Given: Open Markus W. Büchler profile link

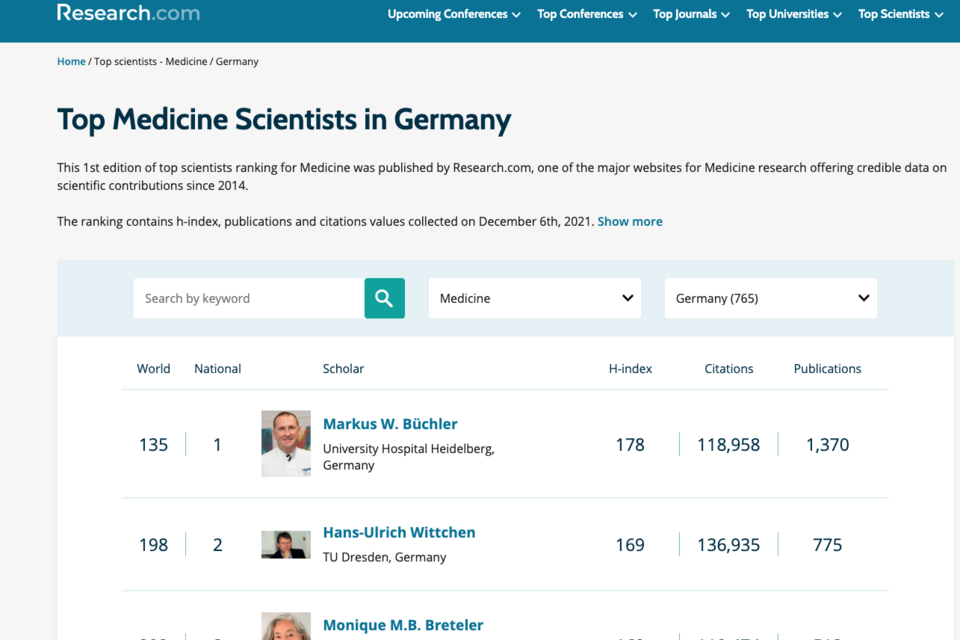Looking at the screenshot, I should click(390, 424).
